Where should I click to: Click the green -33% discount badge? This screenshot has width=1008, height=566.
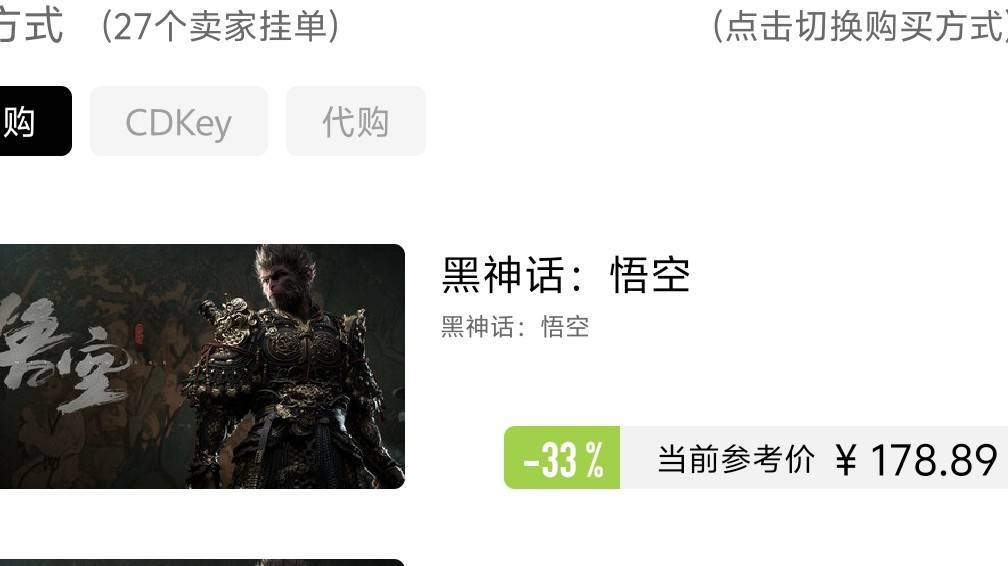(x=562, y=457)
